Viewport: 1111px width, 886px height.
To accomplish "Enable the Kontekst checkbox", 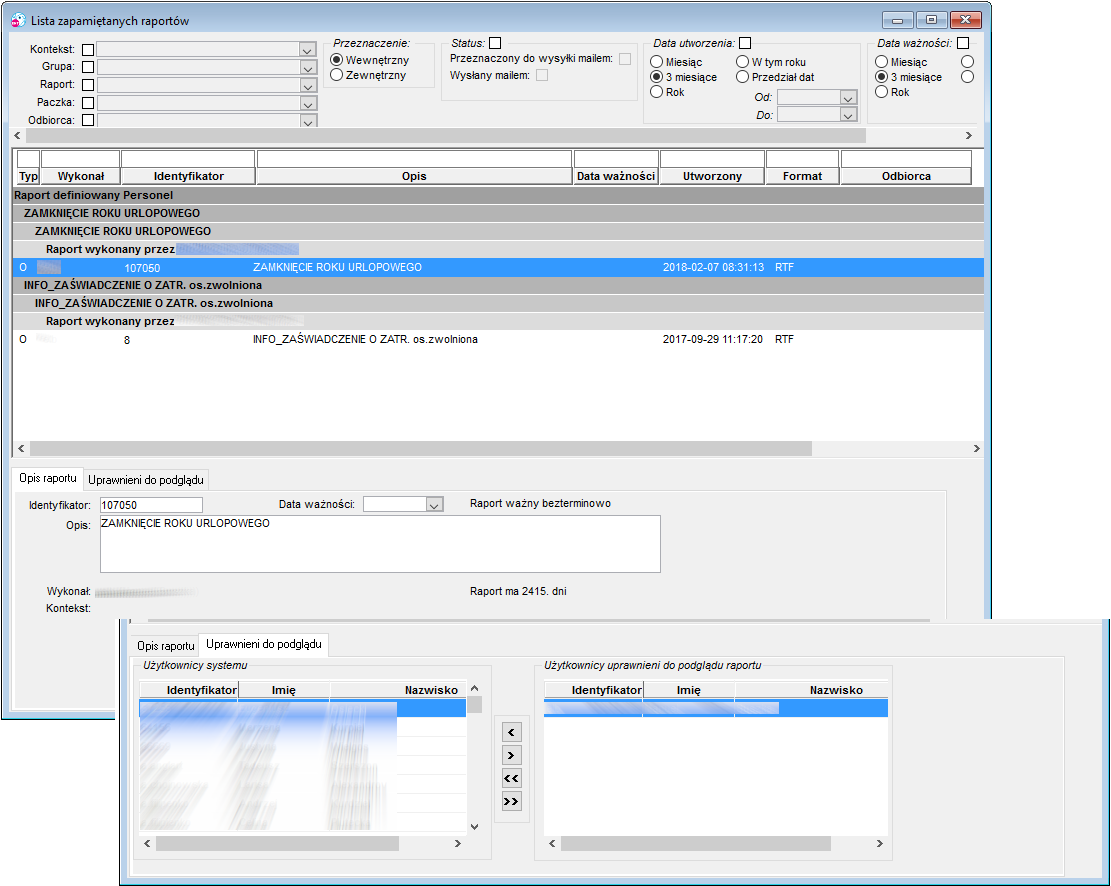I will tap(88, 50).
